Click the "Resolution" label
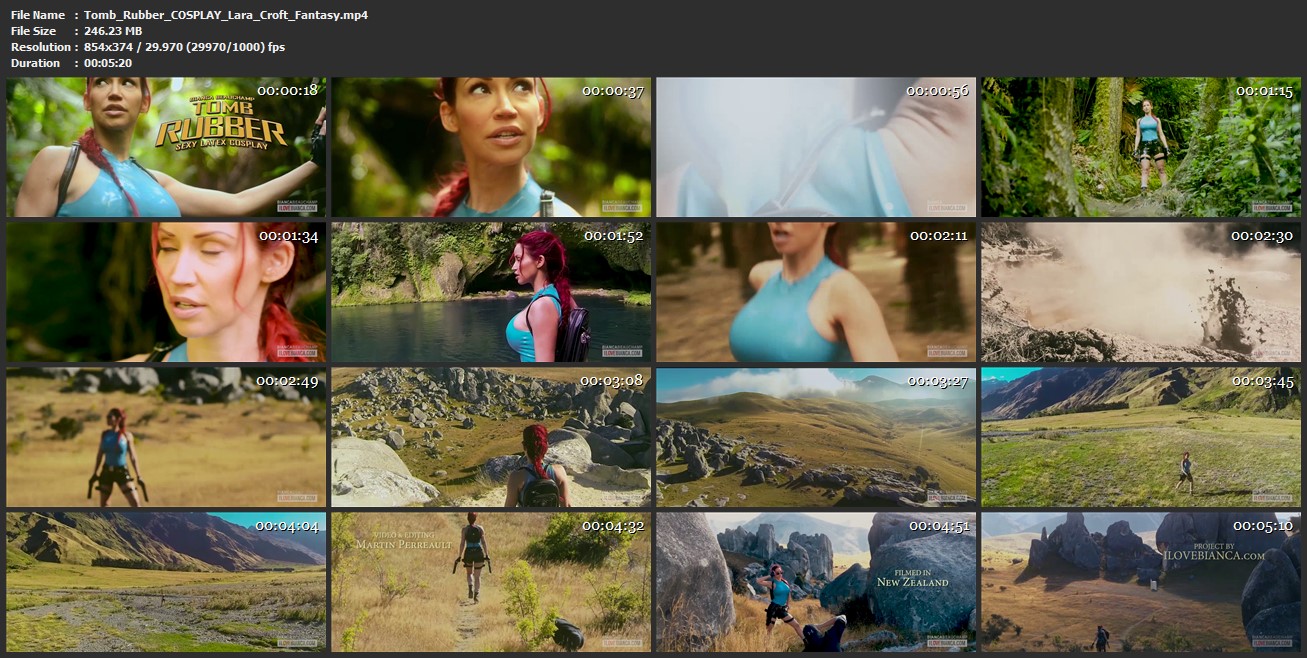 [40, 47]
